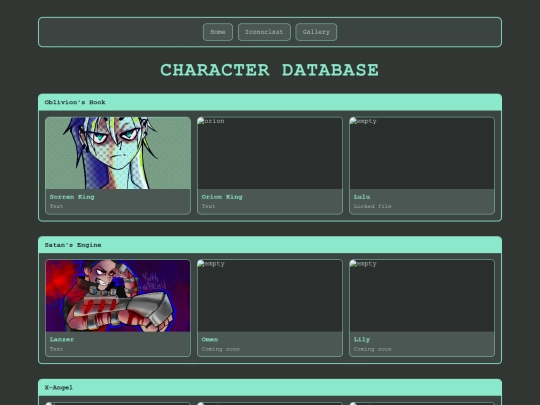Click 'Coming soon' text under Lily
The width and height of the screenshot is (540, 405).
pos(373,349)
